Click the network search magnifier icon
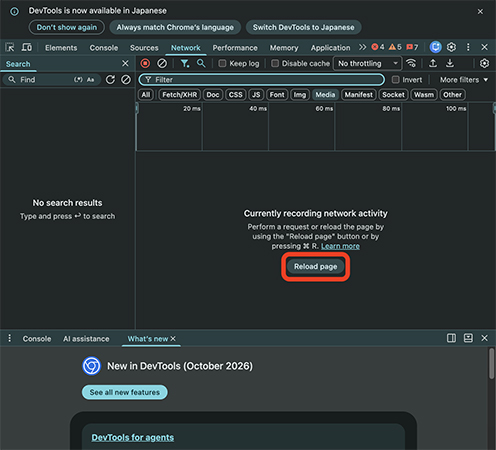The width and height of the screenshot is (496, 450). [201, 63]
